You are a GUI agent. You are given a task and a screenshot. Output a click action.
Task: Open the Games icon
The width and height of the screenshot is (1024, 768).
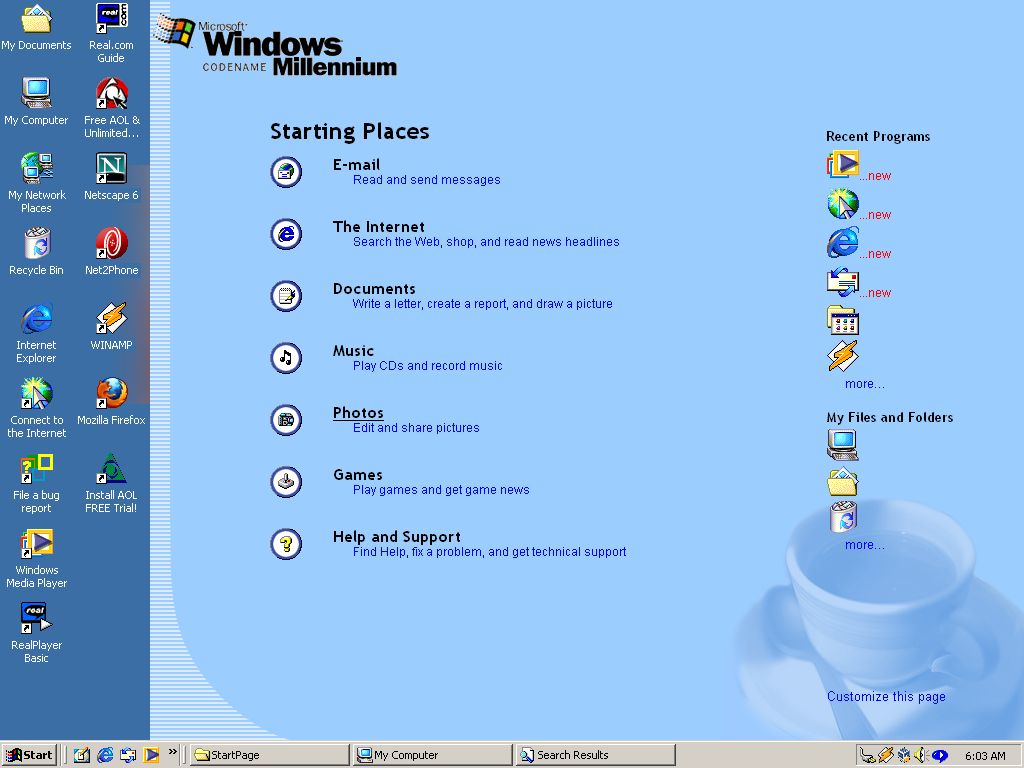tap(286, 481)
